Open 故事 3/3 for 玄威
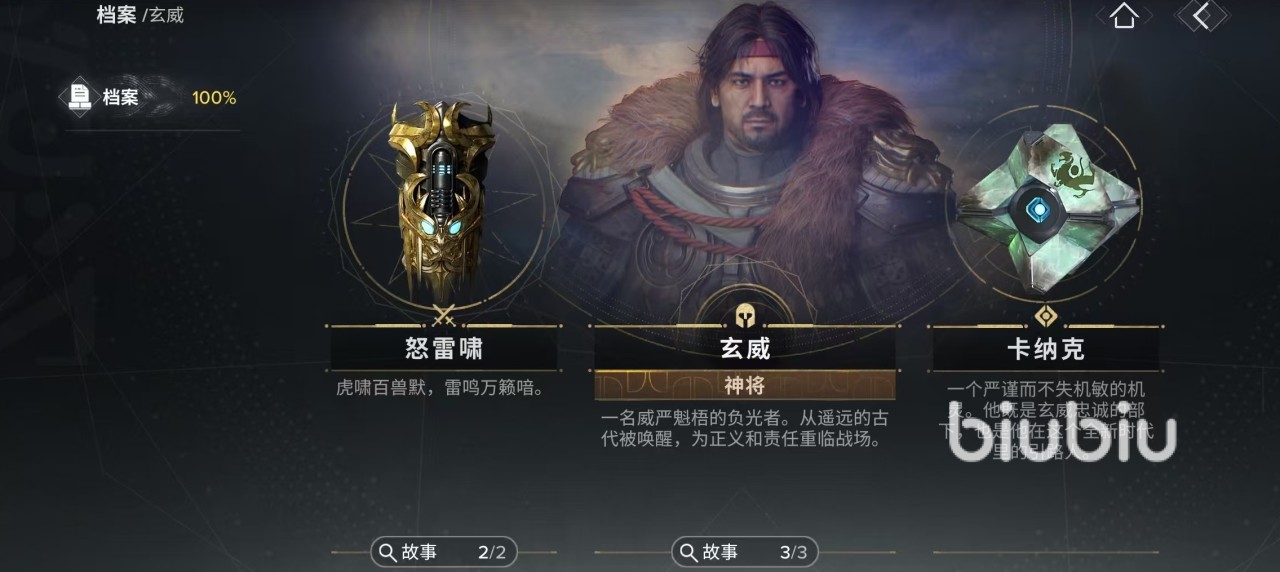The width and height of the screenshot is (1280, 572). pyautogui.click(x=745, y=552)
